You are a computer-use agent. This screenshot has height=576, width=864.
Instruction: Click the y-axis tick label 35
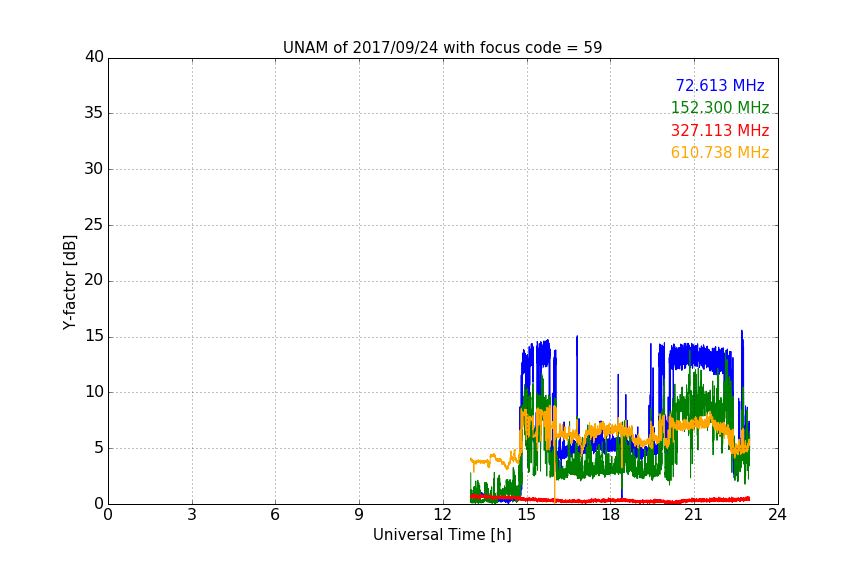coord(94,113)
